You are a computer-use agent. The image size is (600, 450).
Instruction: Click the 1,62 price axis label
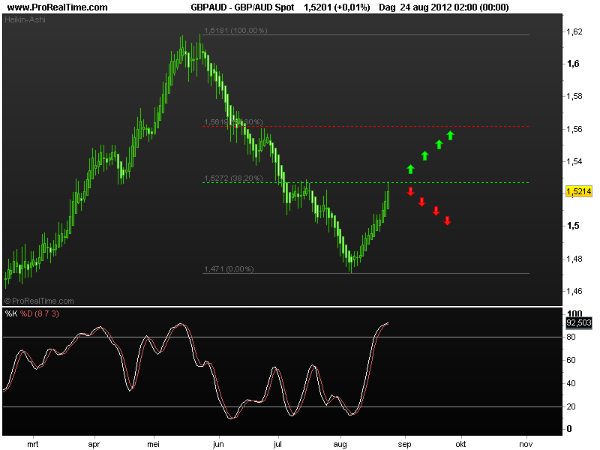tap(574, 31)
